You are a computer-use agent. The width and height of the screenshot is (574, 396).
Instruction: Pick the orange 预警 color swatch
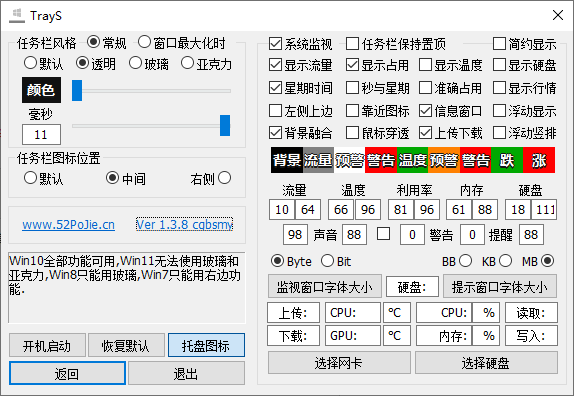point(444,160)
